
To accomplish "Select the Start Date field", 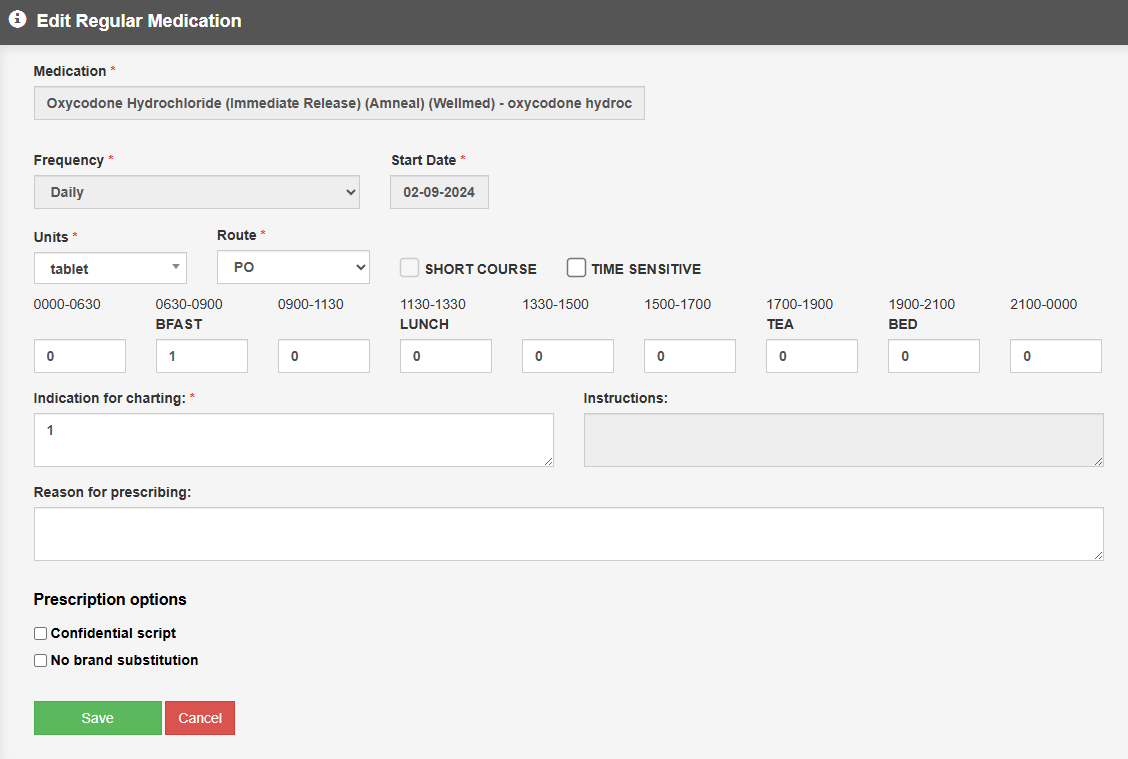I will (x=439, y=192).
